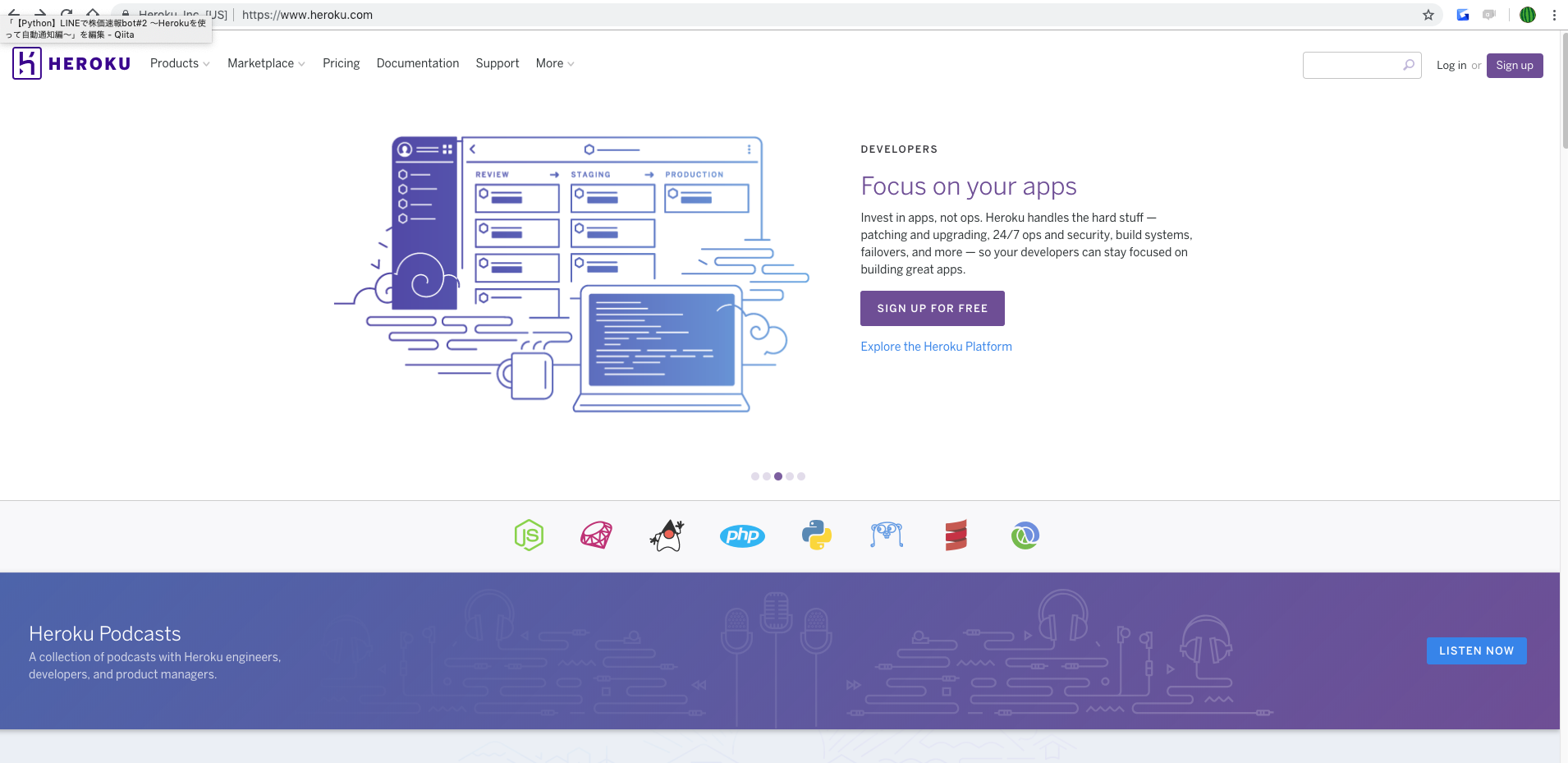This screenshot has width=1568, height=763.
Task: Open the Java Duke mascot icon
Action: tap(667, 535)
